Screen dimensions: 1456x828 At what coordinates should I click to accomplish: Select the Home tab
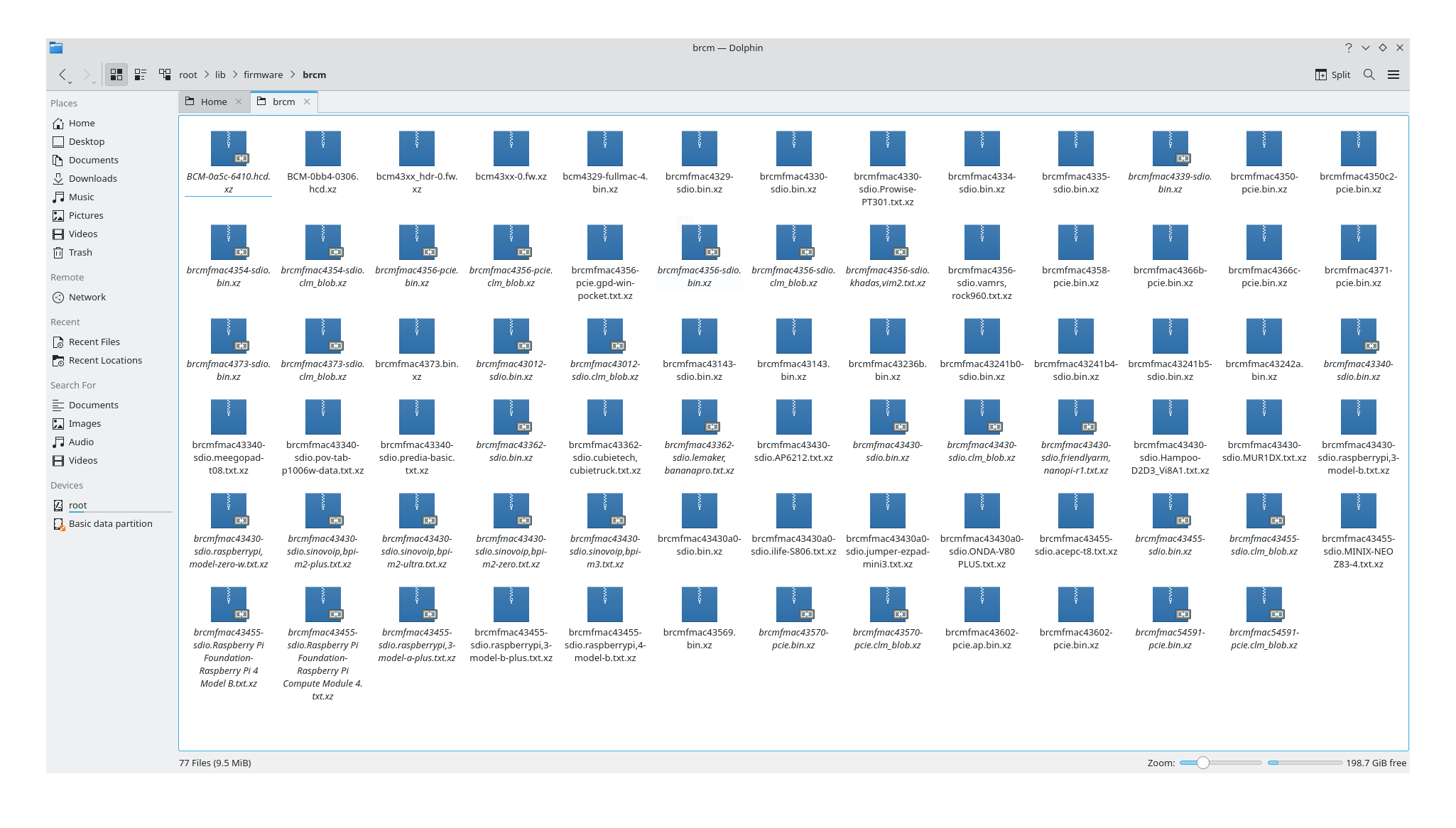[x=213, y=101]
